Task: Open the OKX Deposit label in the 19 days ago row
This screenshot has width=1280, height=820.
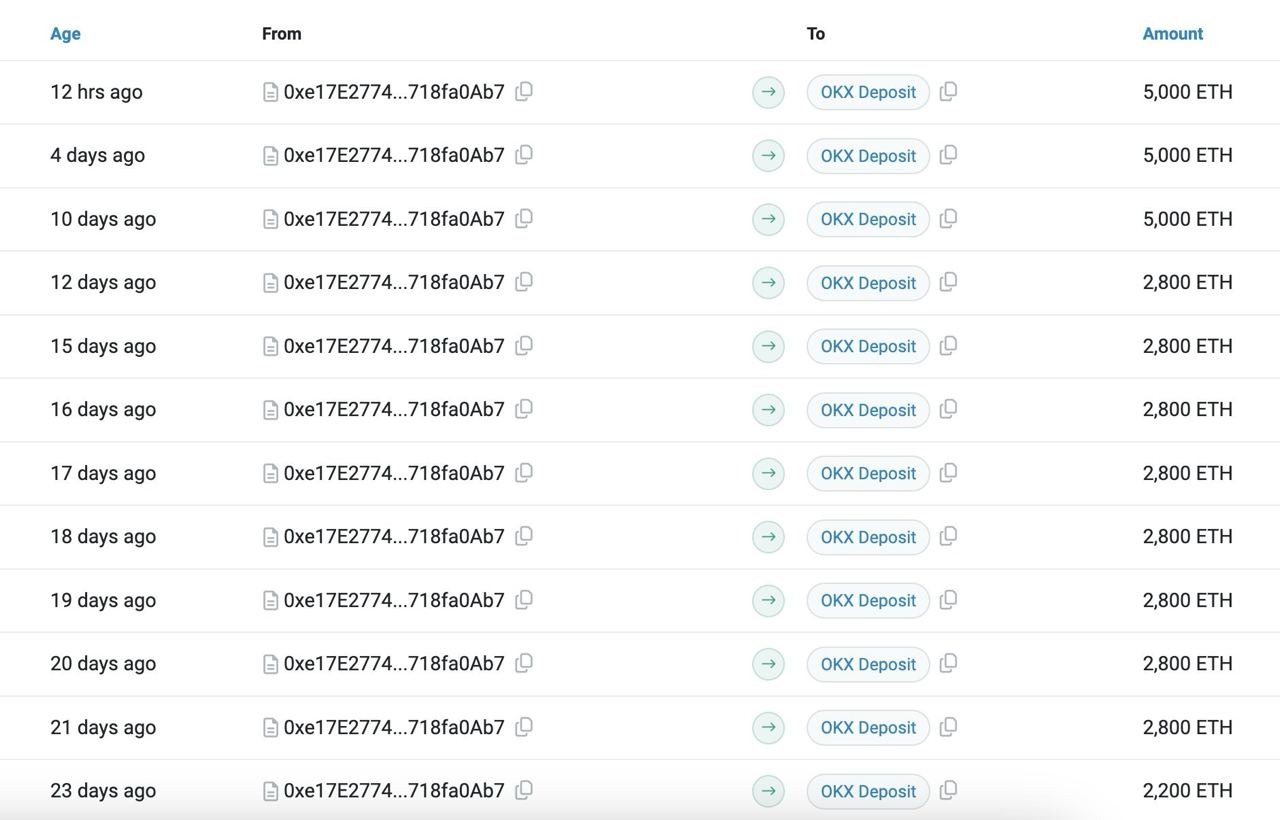Action: click(868, 600)
